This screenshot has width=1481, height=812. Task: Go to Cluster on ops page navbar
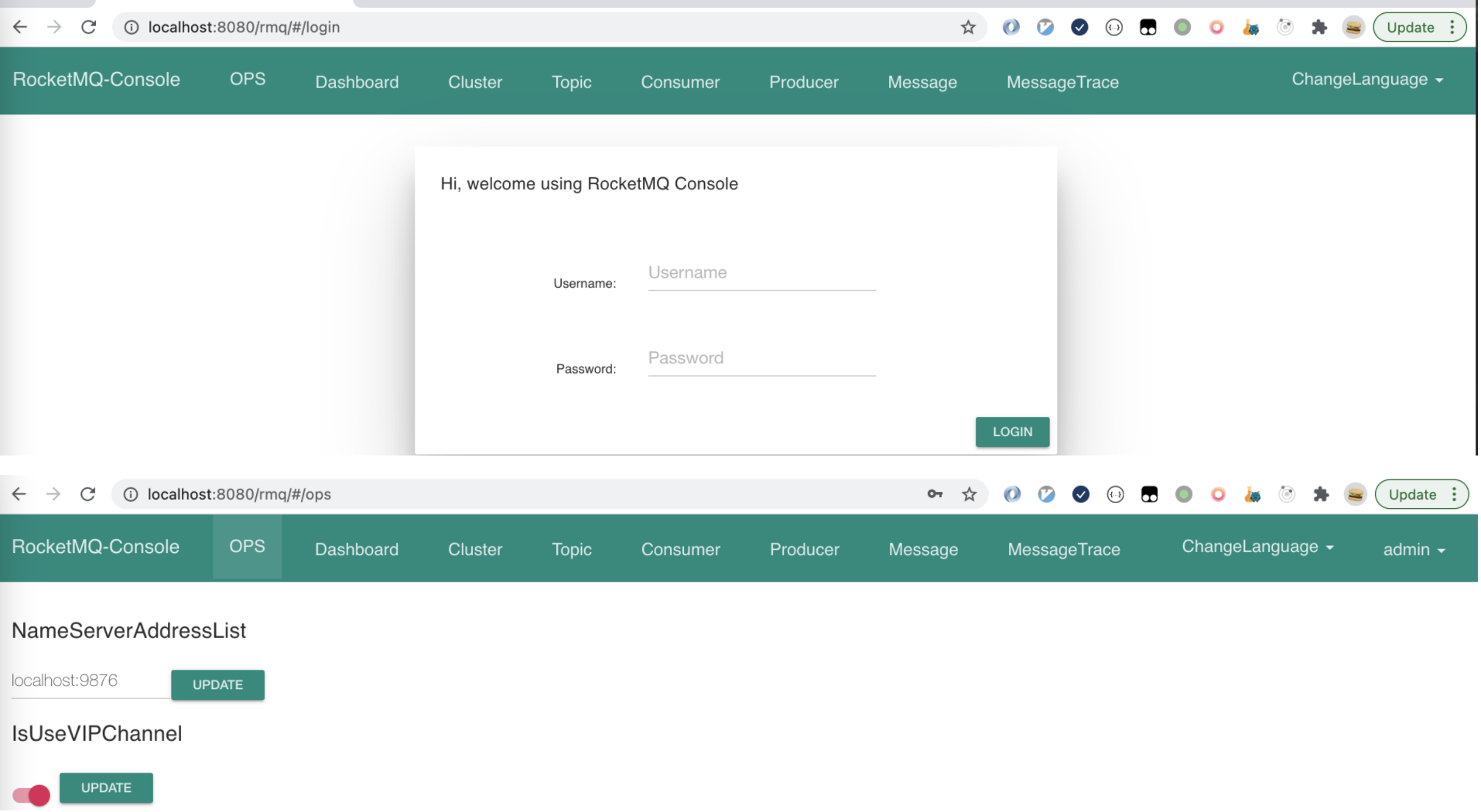click(x=475, y=550)
